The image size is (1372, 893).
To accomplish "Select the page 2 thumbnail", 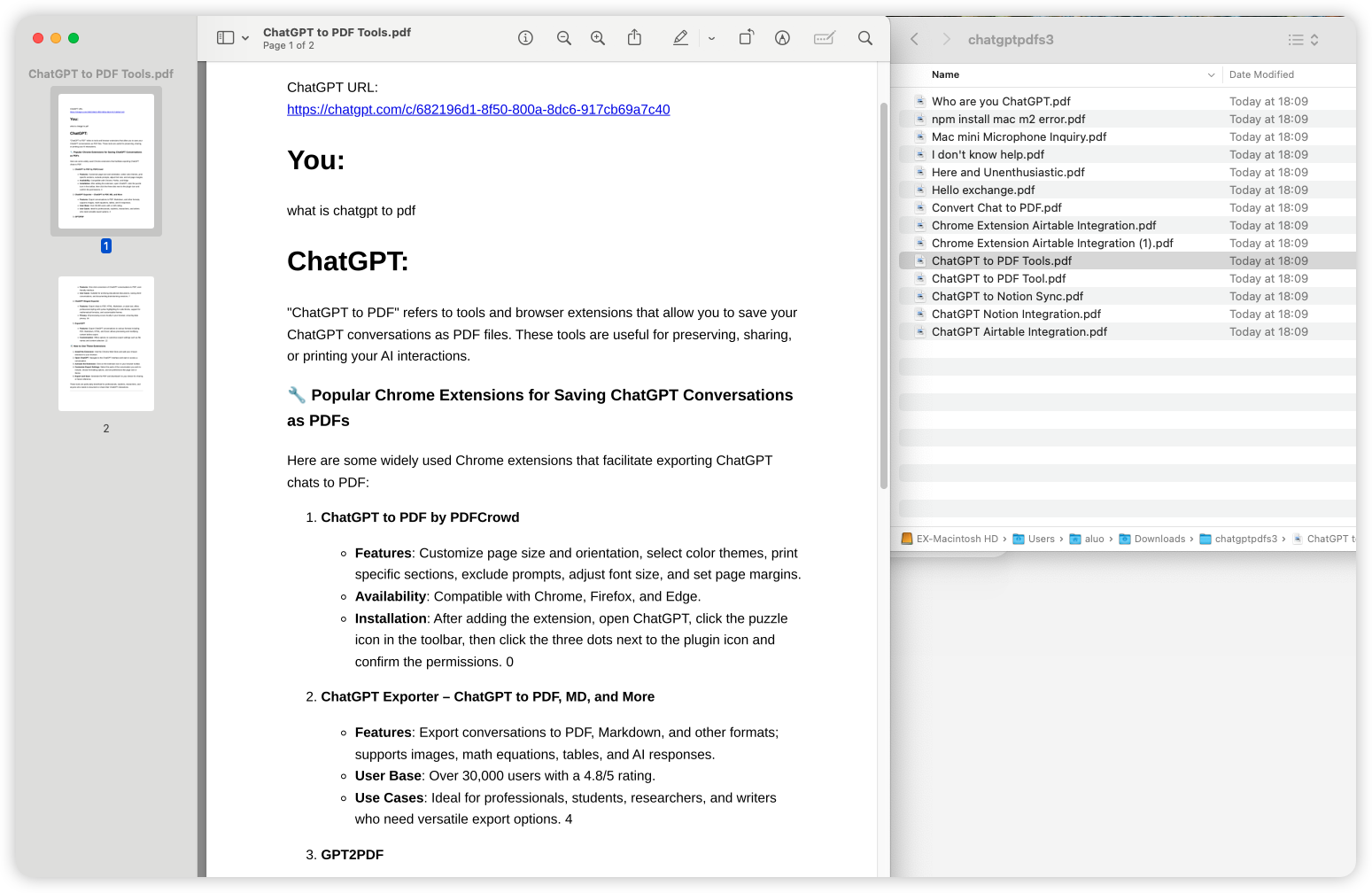I will 105,344.
